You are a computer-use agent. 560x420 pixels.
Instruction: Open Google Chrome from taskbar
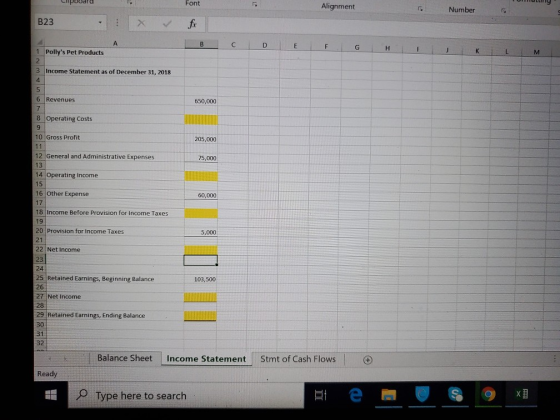488,394
